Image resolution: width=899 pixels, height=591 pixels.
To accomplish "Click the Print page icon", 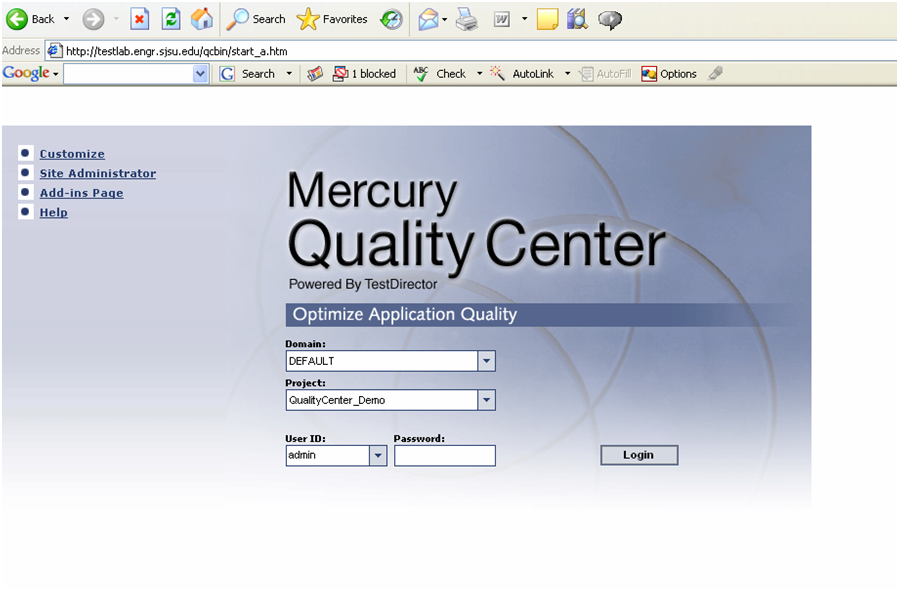I will [468, 19].
